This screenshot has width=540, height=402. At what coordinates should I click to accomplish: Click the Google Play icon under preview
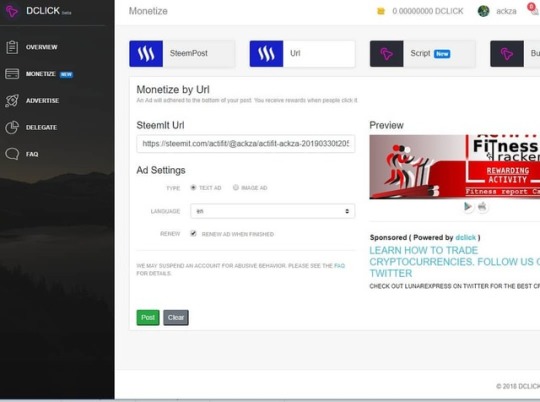click(468, 206)
